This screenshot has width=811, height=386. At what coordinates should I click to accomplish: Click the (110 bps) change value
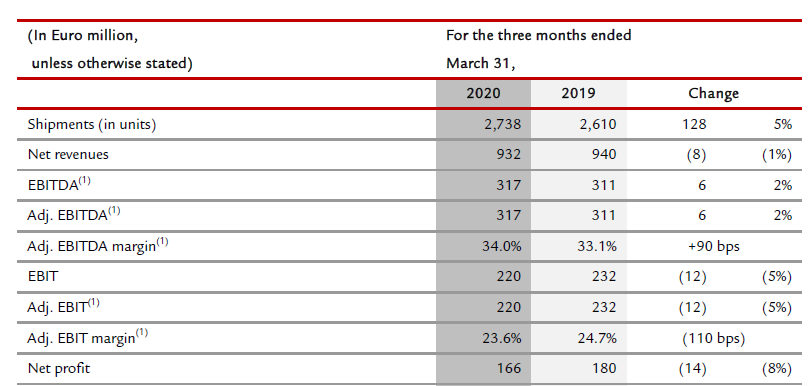(714, 338)
